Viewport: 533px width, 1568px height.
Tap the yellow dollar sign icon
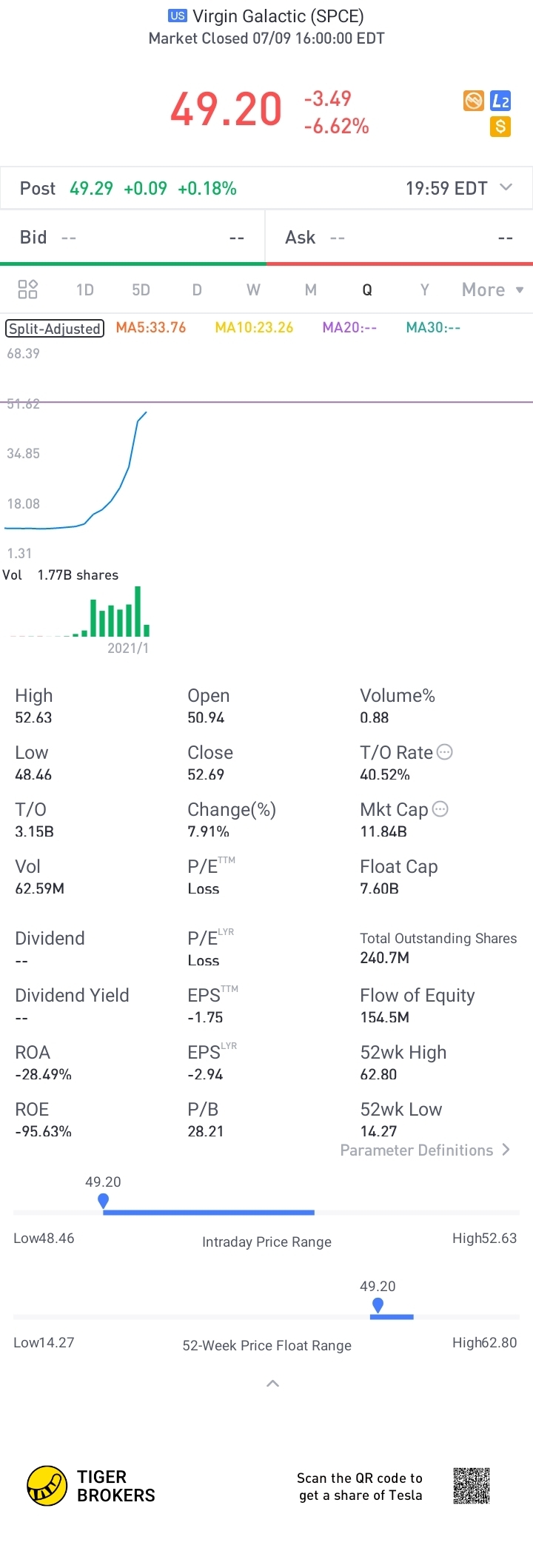tap(500, 127)
